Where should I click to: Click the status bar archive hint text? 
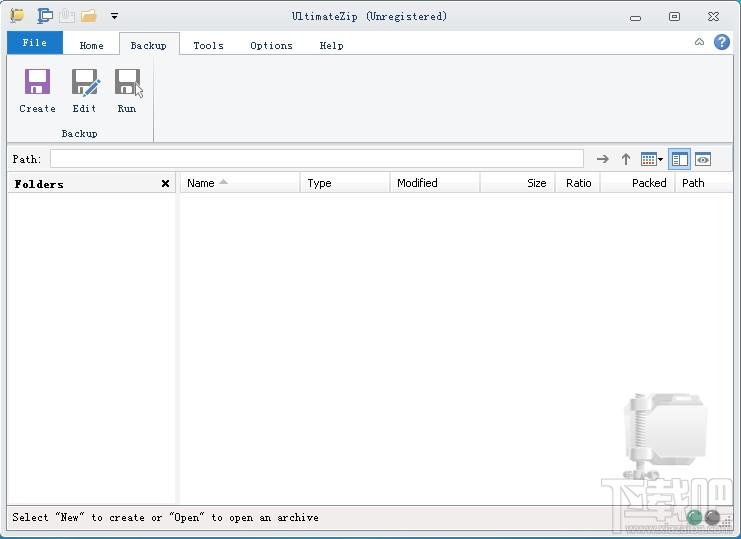click(x=165, y=517)
